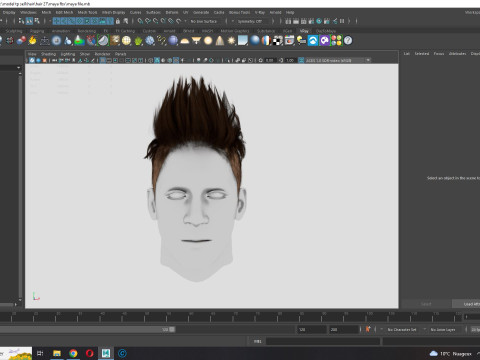Open the Lighting menu in the viewport panel
Image resolution: width=480 pixels, height=360 pixels.
[x=68, y=54]
